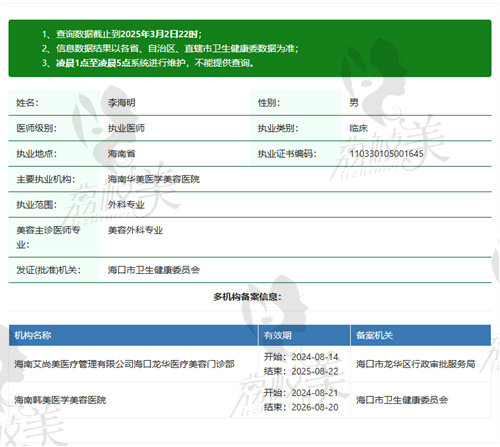The image size is (500, 447).
Task: Select 海南华美医学美容医院 main institution value
Action: pos(154,179)
